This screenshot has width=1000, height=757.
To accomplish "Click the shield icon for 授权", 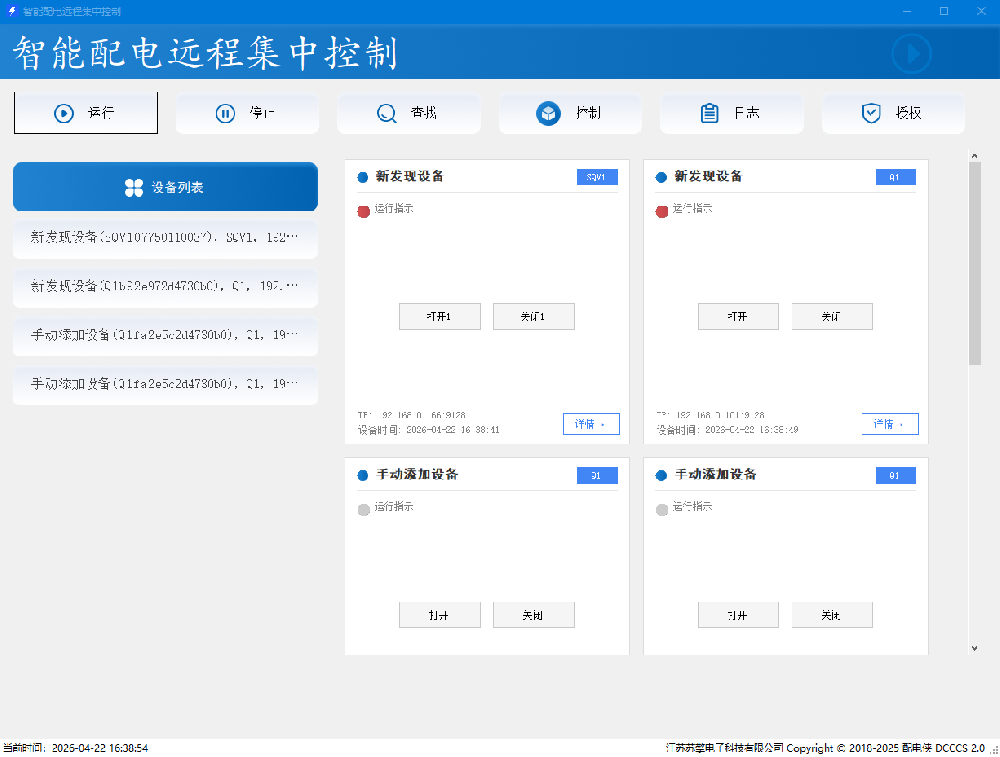I will point(870,113).
